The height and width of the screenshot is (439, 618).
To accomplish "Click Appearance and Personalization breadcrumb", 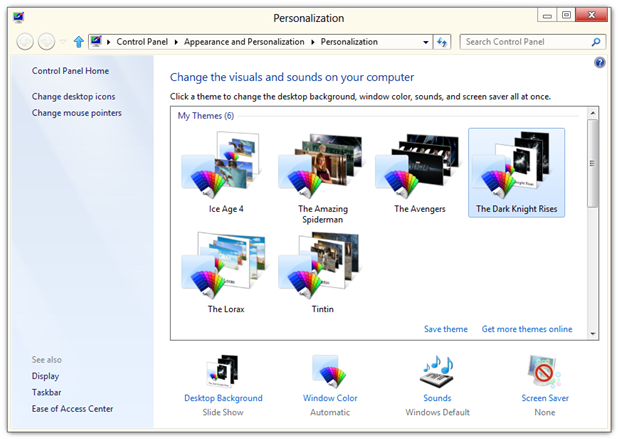I will click(x=244, y=42).
